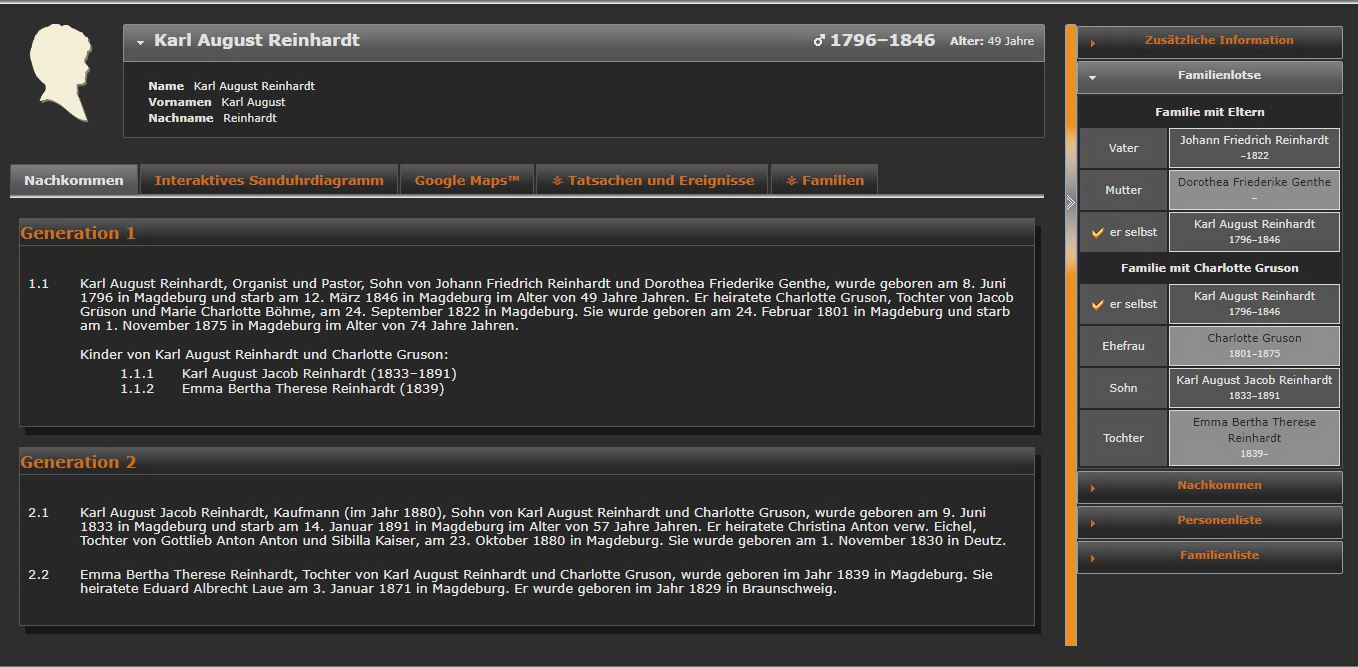1358x667 pixels.
Task: Click child entry 1.1.2 Emma Bertha Therese Reinhardt
Action: coord(313,389)
